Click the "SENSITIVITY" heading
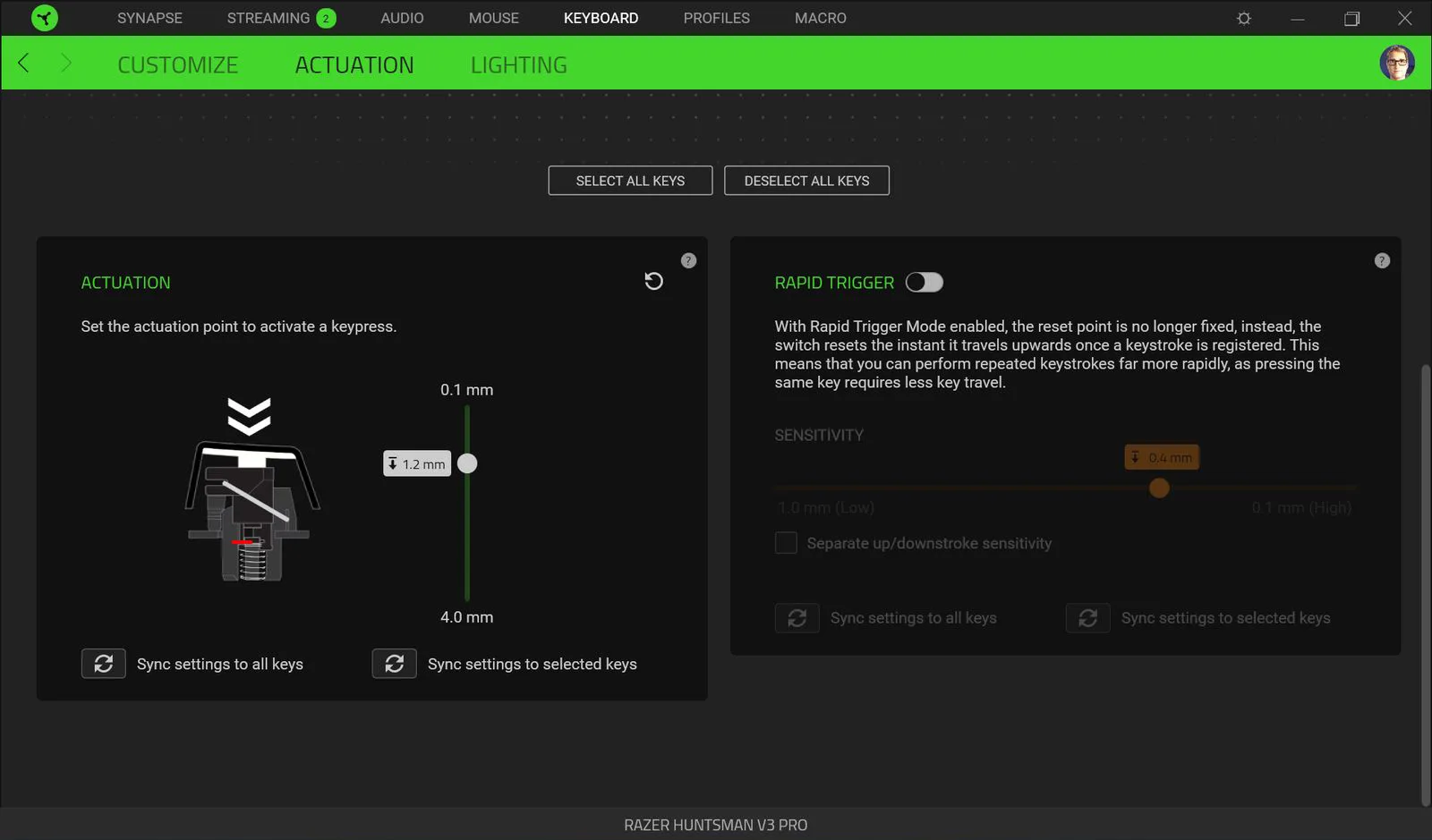Image resolution: width=1432 pixels, height=840 pixels. click(819, 436)
